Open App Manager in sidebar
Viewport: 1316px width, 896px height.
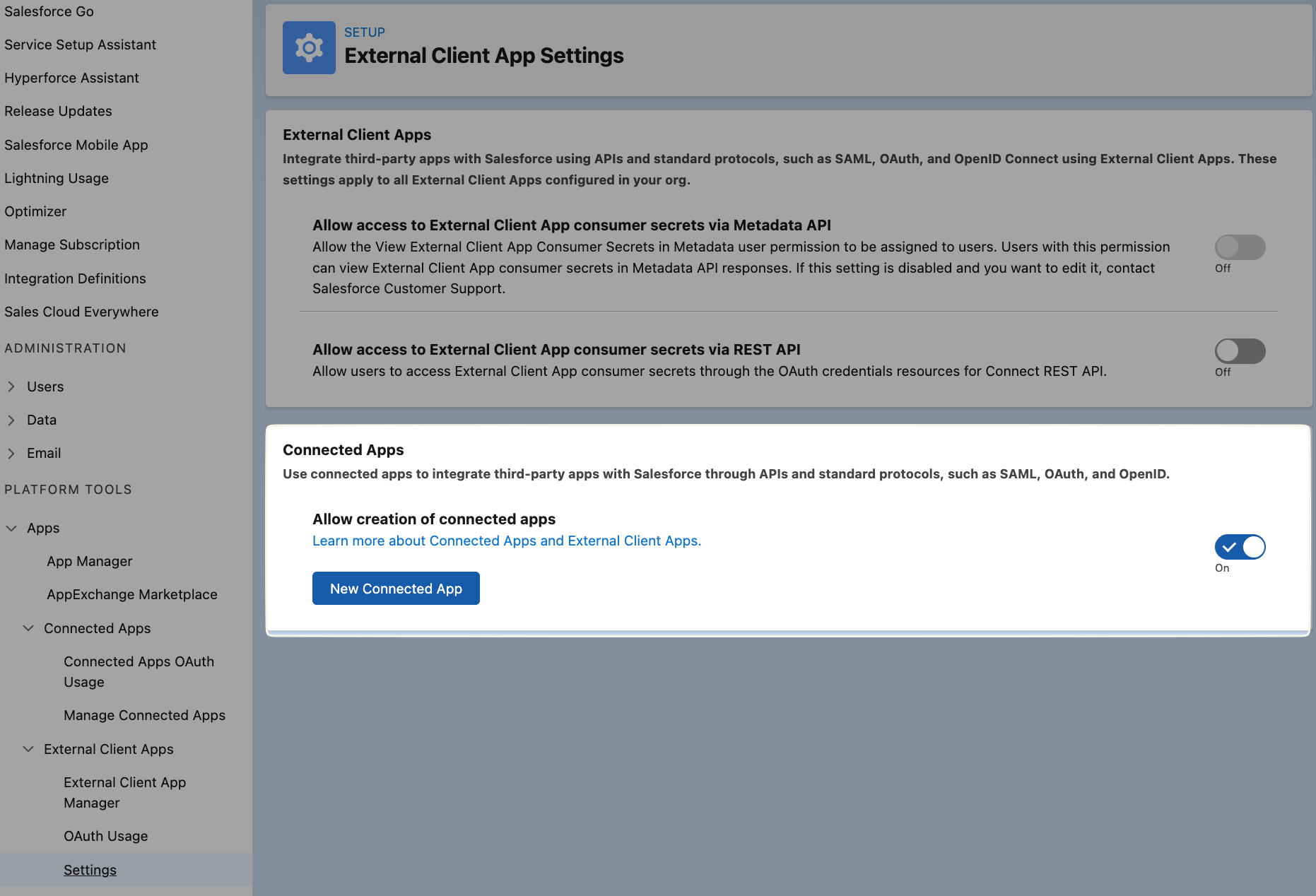point(90,561)
